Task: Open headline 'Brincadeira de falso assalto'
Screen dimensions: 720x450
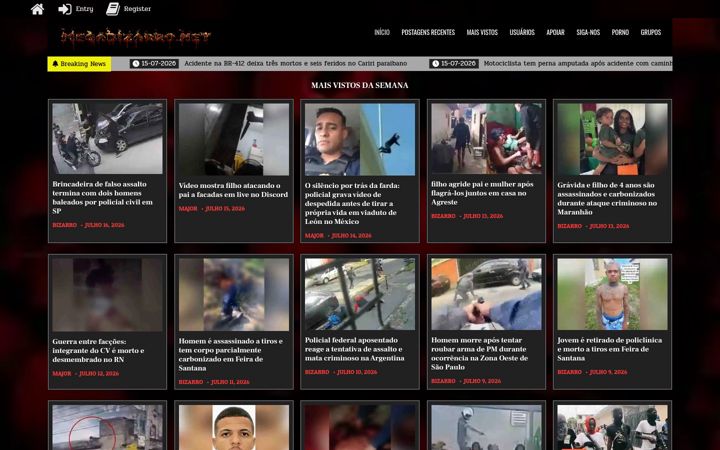Action: click(102, 197)
